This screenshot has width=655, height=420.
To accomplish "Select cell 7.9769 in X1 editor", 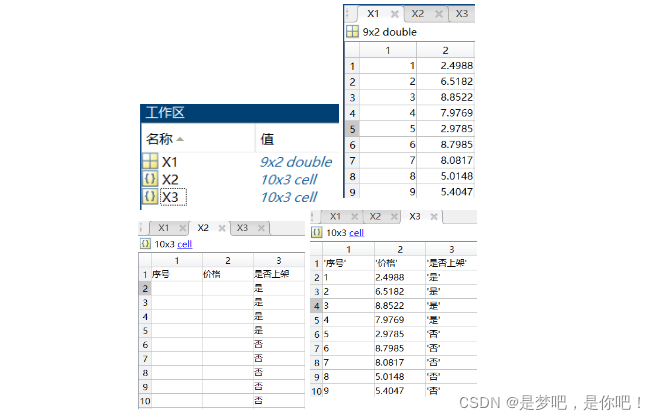I will pyautogui.click(x=445, y=113).
